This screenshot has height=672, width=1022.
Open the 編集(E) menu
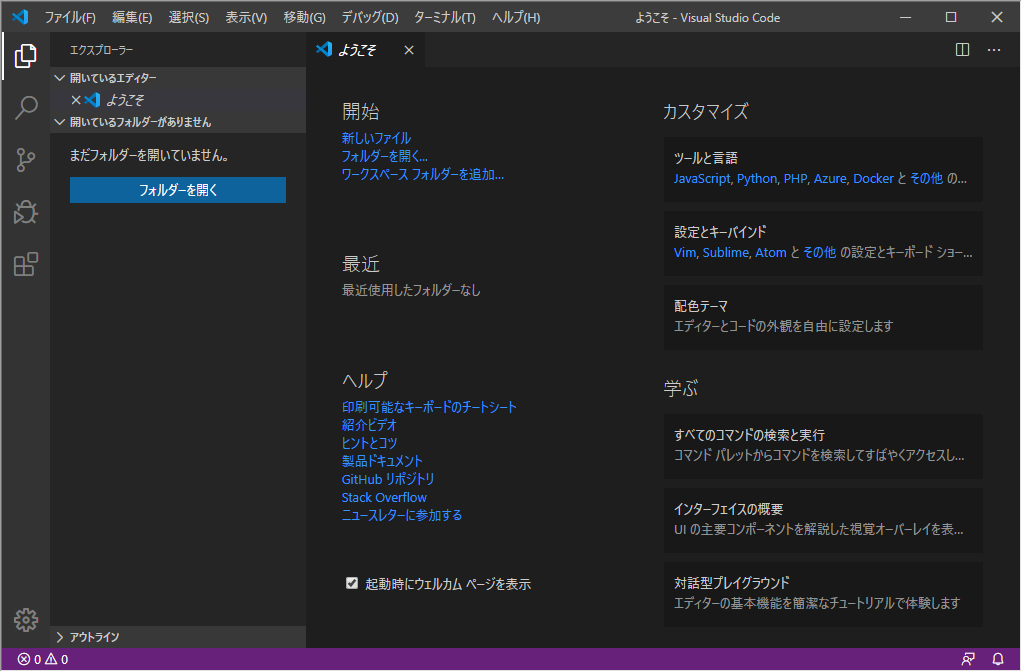tap(132, 18)
